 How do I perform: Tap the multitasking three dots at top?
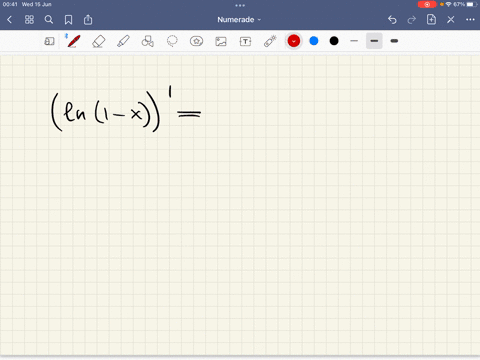tap(240, 5)
